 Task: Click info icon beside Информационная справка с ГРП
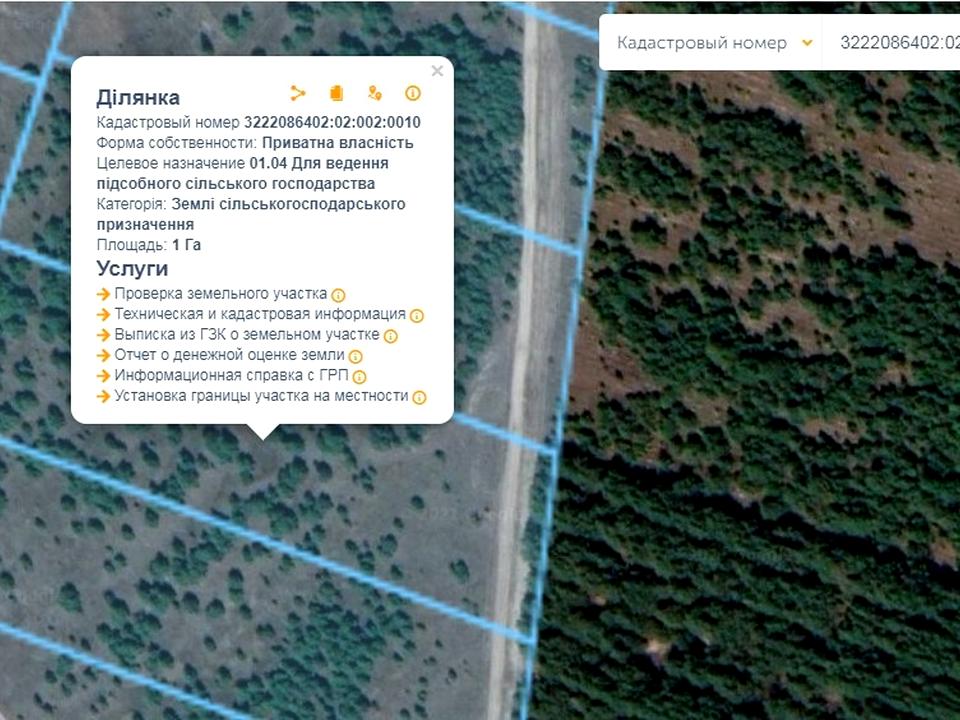[x=360, y=377]
